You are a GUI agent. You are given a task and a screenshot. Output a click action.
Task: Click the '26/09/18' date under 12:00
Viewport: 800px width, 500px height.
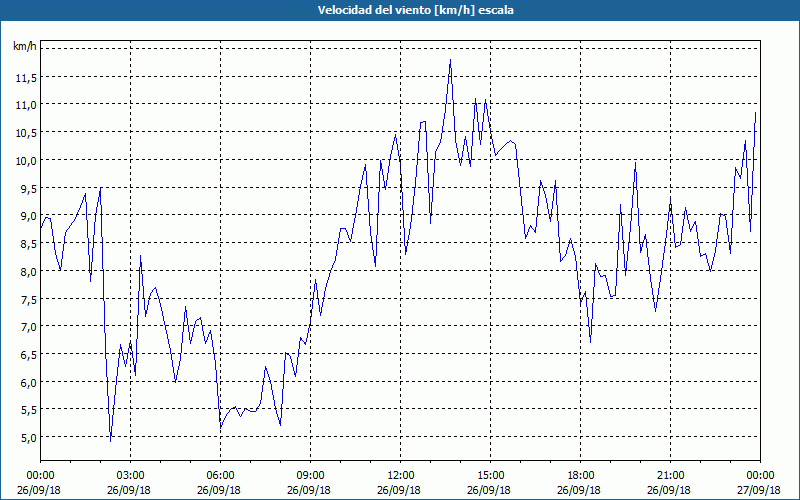click(x=401, y=490)
